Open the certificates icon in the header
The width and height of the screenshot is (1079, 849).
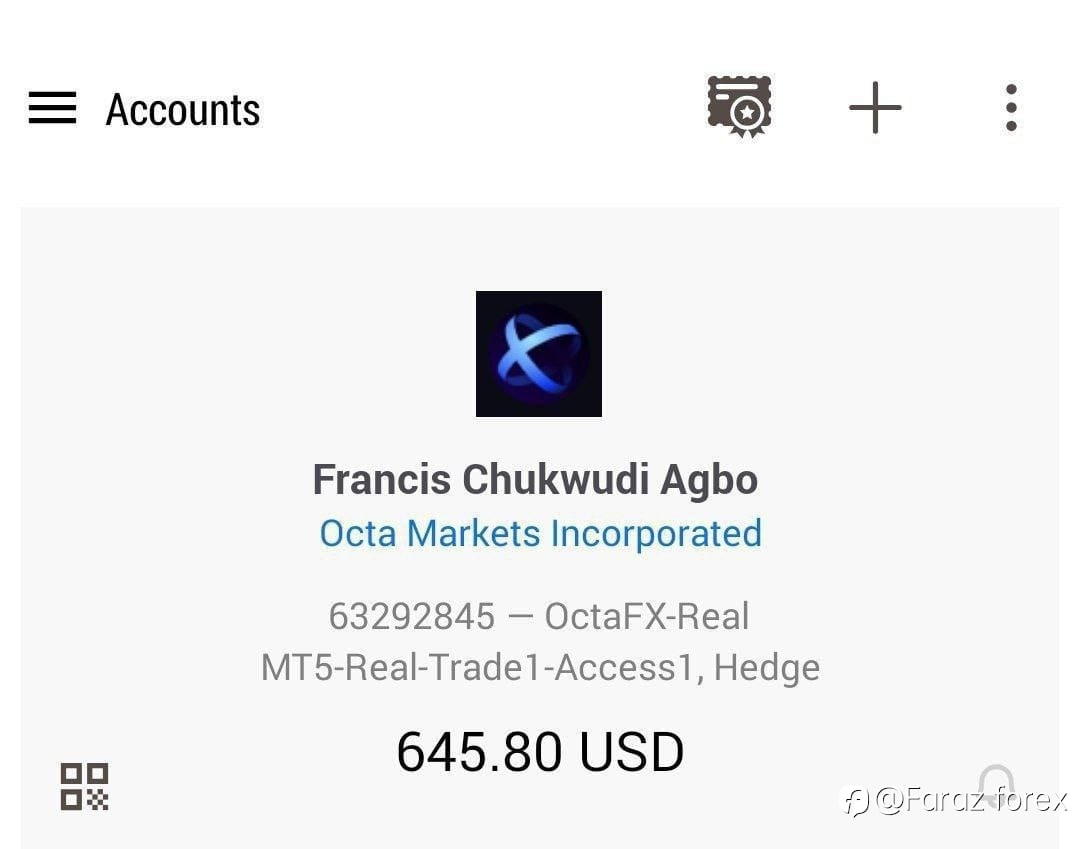pos(740,107)
